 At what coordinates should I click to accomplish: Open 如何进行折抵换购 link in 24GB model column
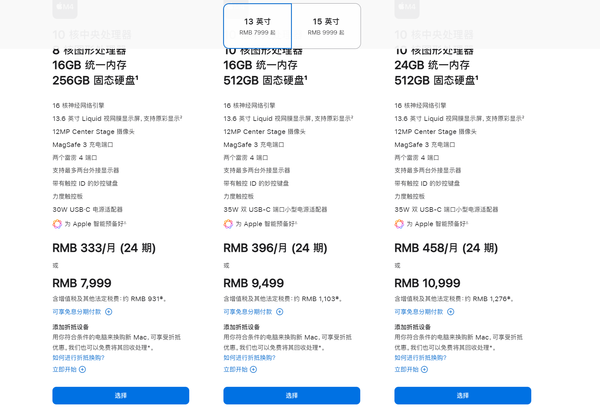[421, 357]
